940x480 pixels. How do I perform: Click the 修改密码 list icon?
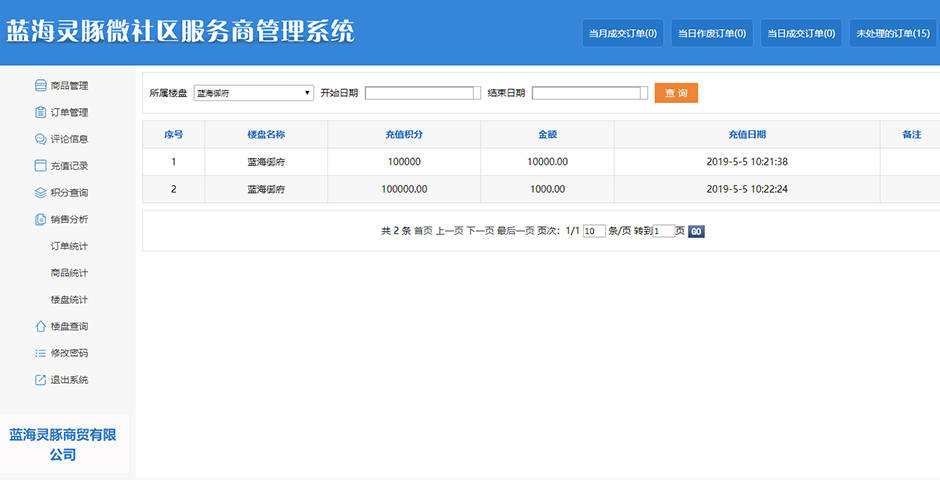pyautogui.click(x=40, y=353)
